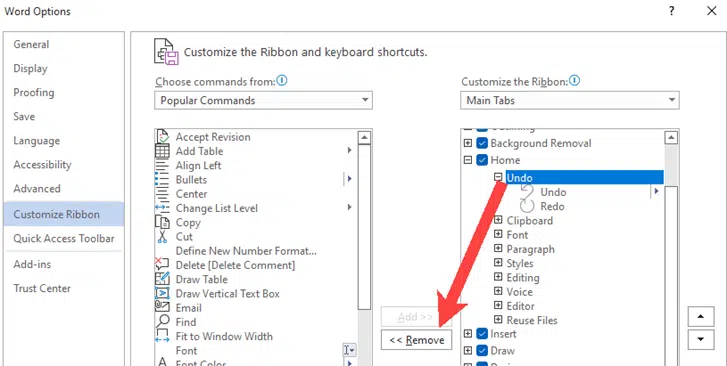Viewport: 727px width, 366px height.
Task: Open the Add Table submenu arrow
Action: tap(349, 151)
